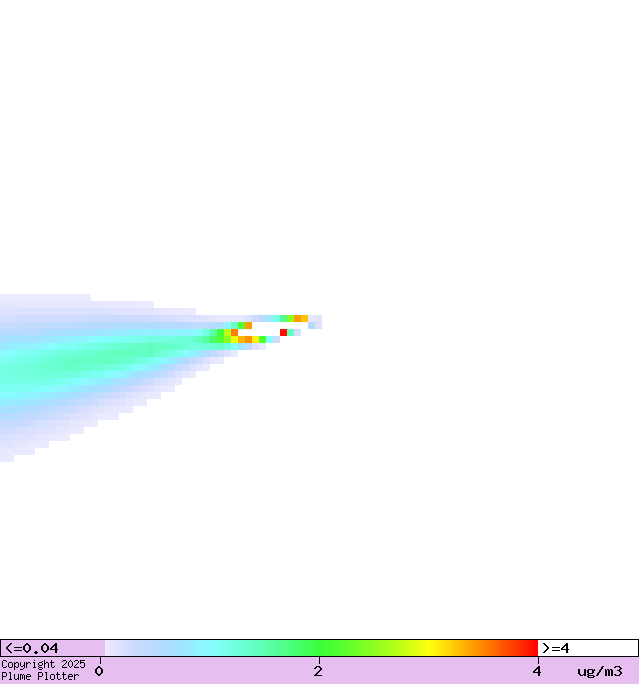This screenshot has height=684, width=639.
Task: Click the "ug/m3" unit label
Action: pyautogui.click(x=599, y=671)
